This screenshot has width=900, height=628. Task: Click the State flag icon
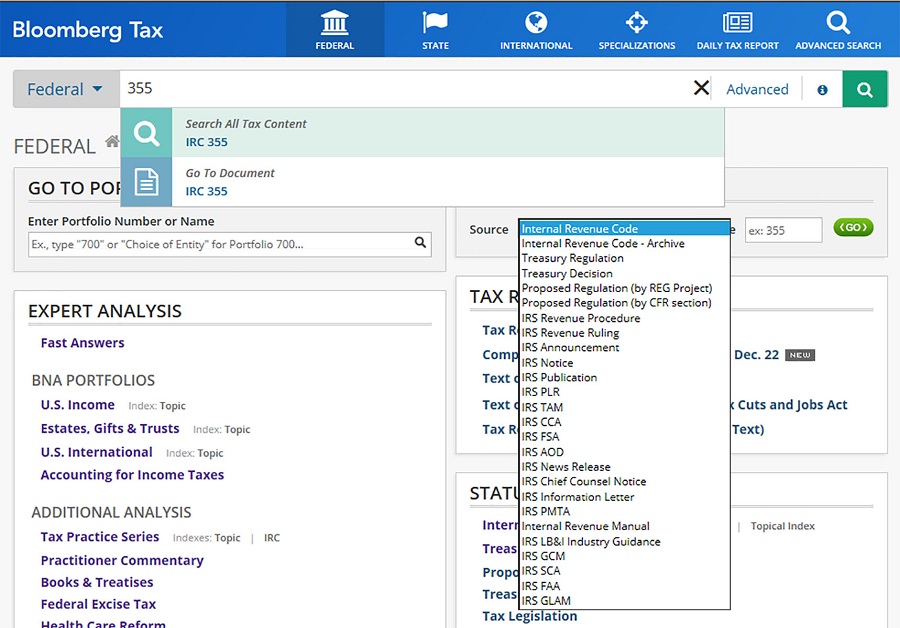click(435, 23)
